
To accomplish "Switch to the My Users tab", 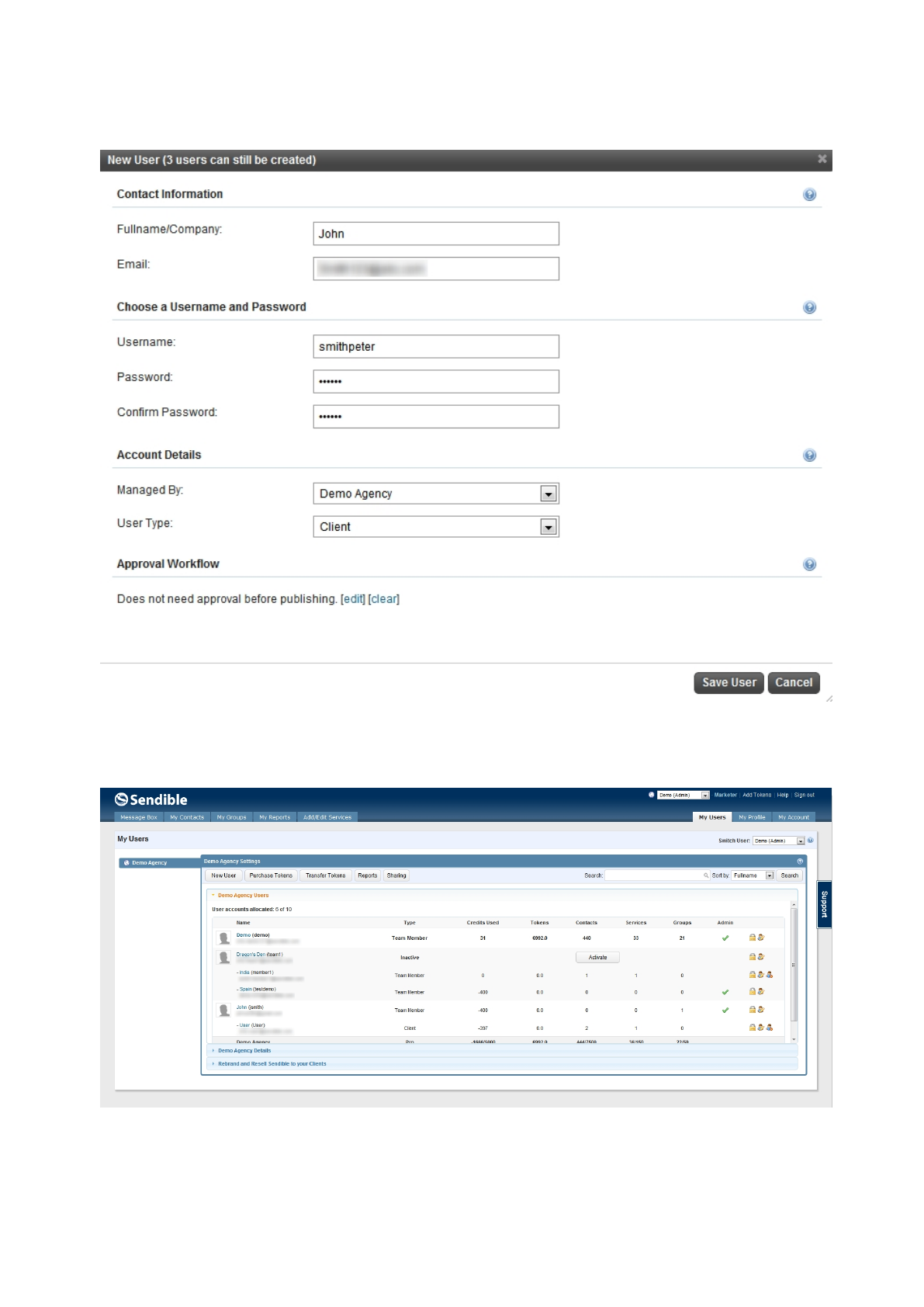I will [712, 817].
